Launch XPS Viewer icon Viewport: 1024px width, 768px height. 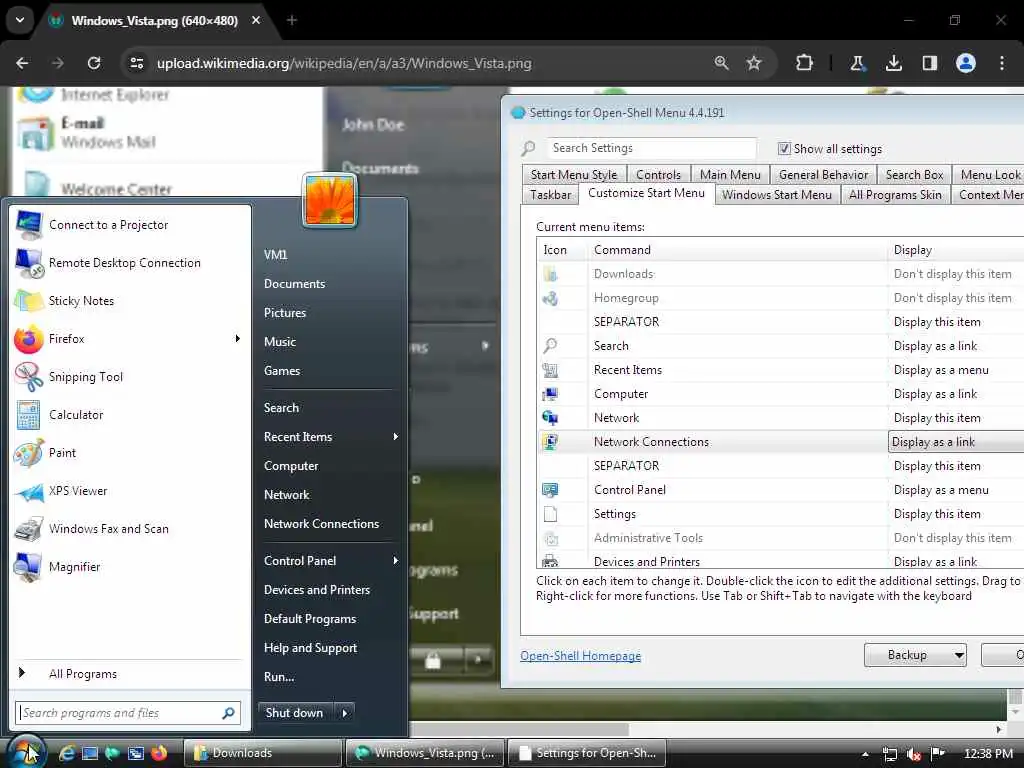pos(29,491)
